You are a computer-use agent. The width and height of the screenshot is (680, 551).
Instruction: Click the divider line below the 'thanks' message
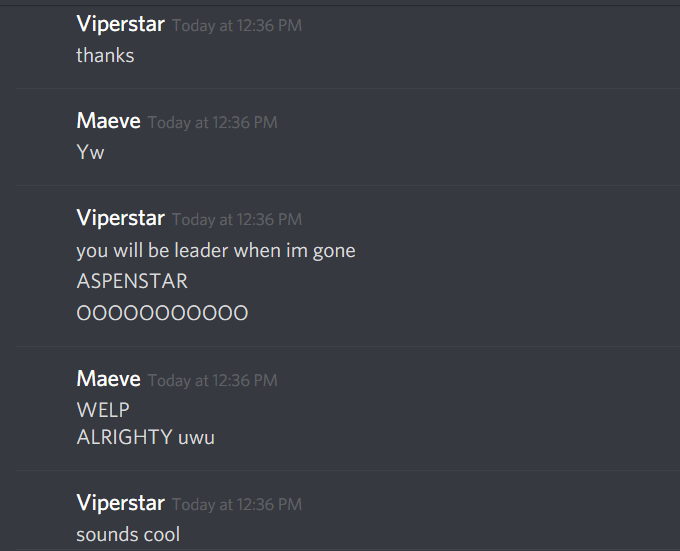pyautogui.click(x=348, y=88)
